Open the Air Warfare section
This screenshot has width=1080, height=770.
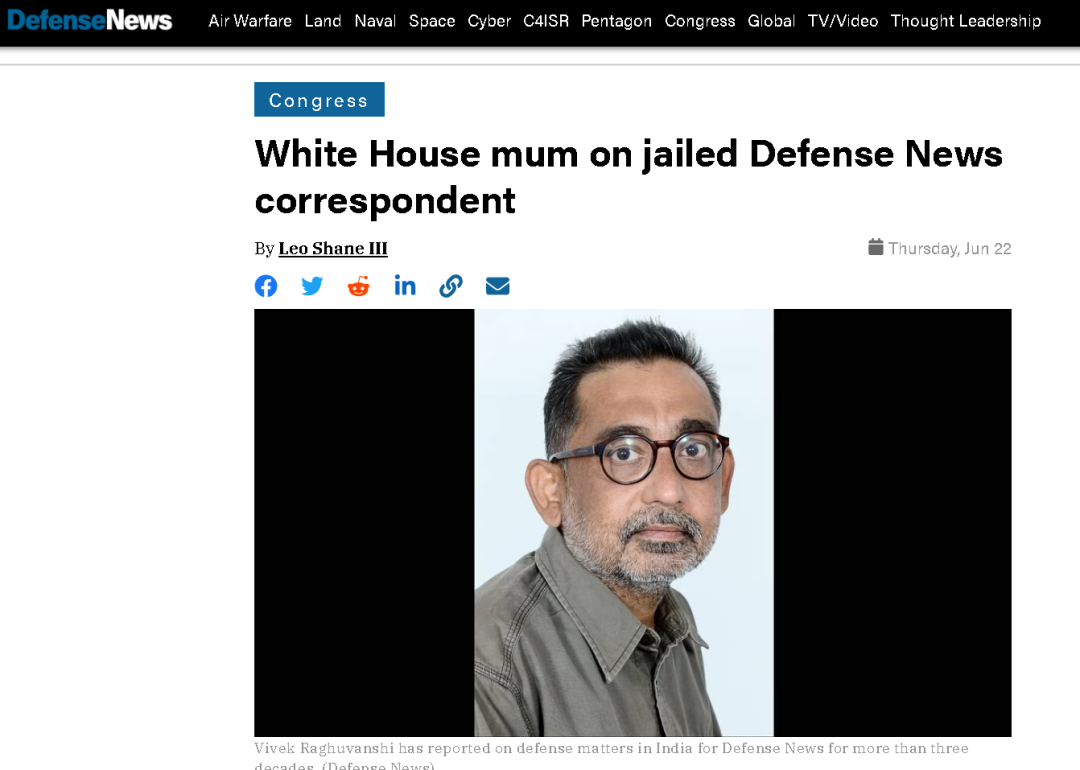250,21
